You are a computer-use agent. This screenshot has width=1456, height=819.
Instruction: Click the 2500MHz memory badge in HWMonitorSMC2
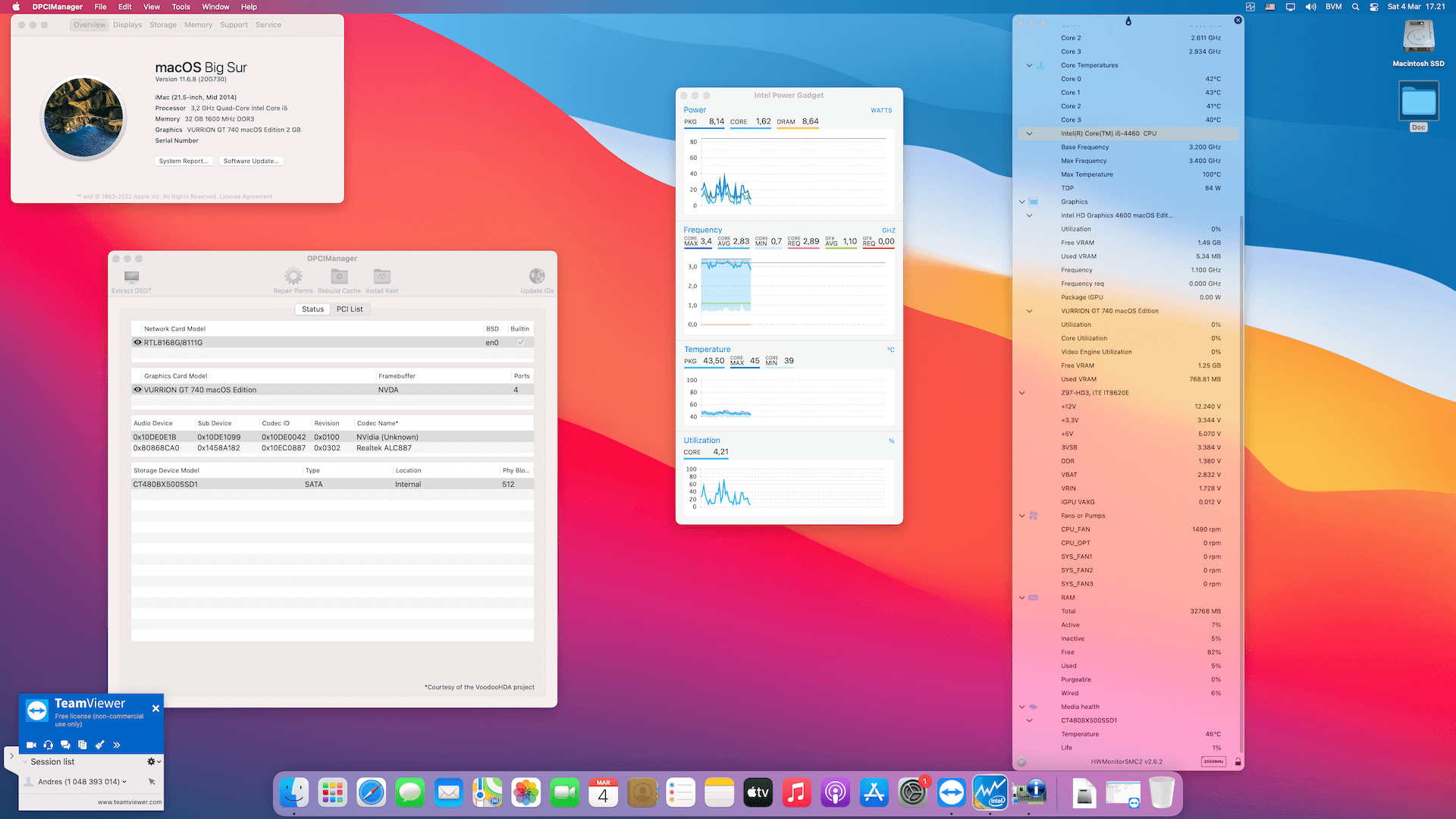point(1213,762)
